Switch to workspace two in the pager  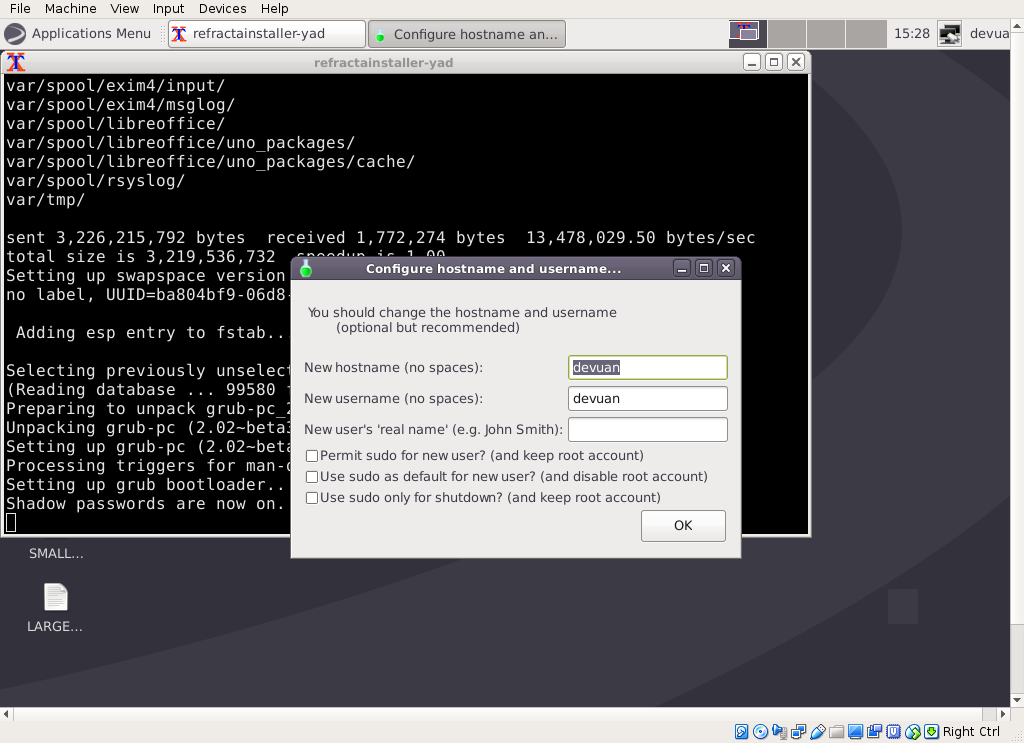(787, 34)
